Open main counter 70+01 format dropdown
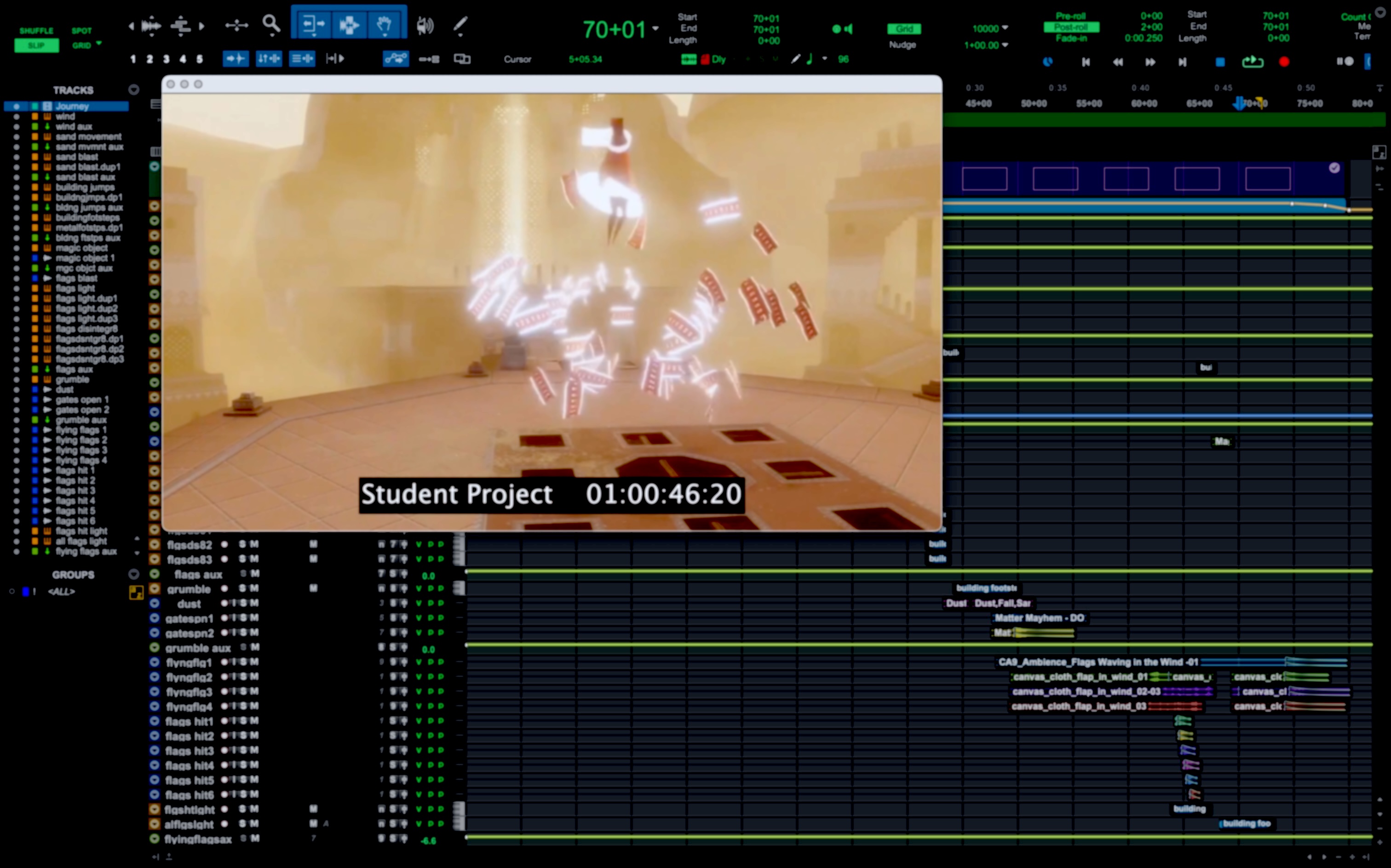Viewport: 1391px width, 868px height. pyautogui.click(x=655, y=28)
